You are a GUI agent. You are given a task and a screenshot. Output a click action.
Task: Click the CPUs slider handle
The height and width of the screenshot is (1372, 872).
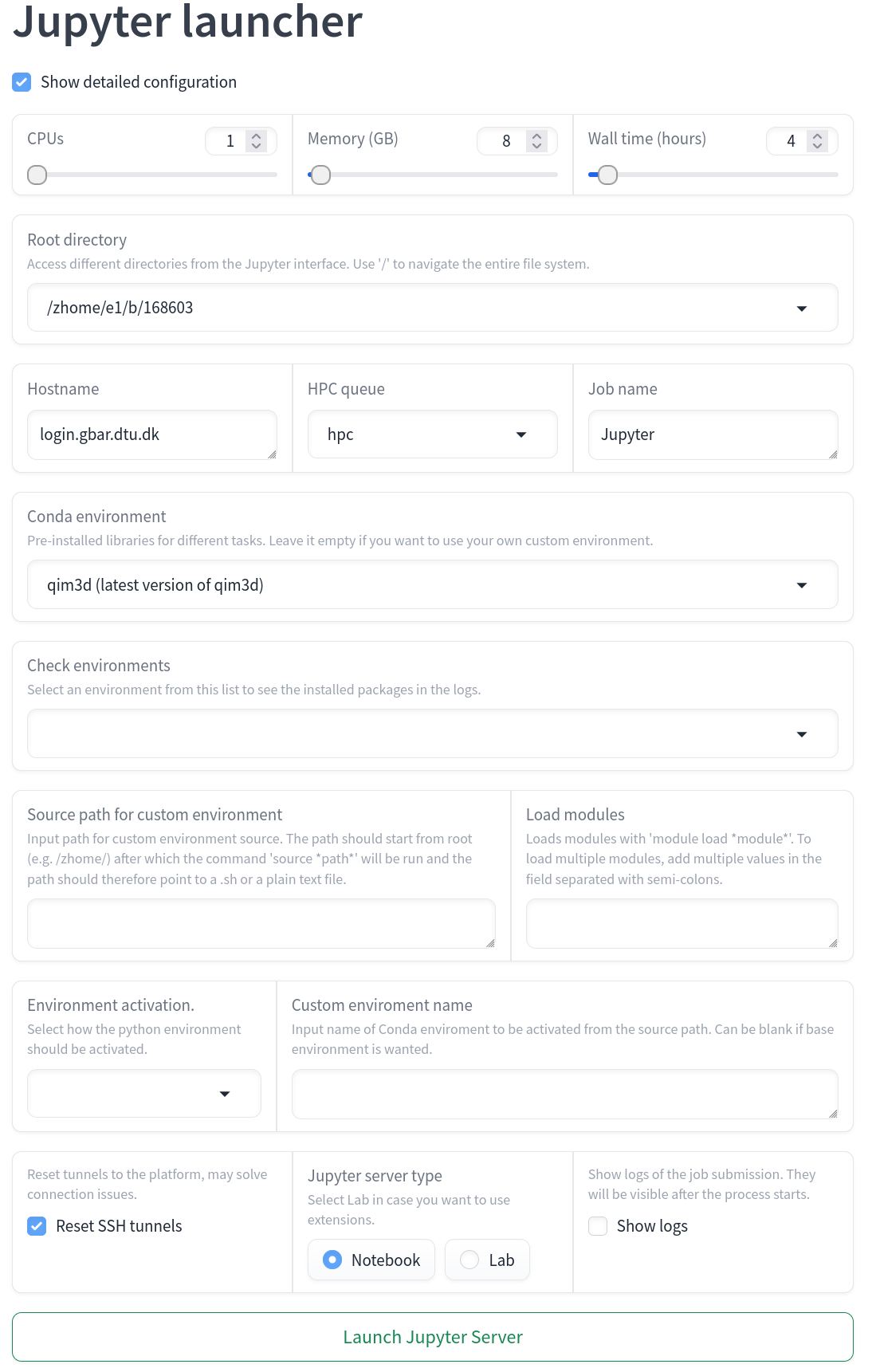coord(37,175)
